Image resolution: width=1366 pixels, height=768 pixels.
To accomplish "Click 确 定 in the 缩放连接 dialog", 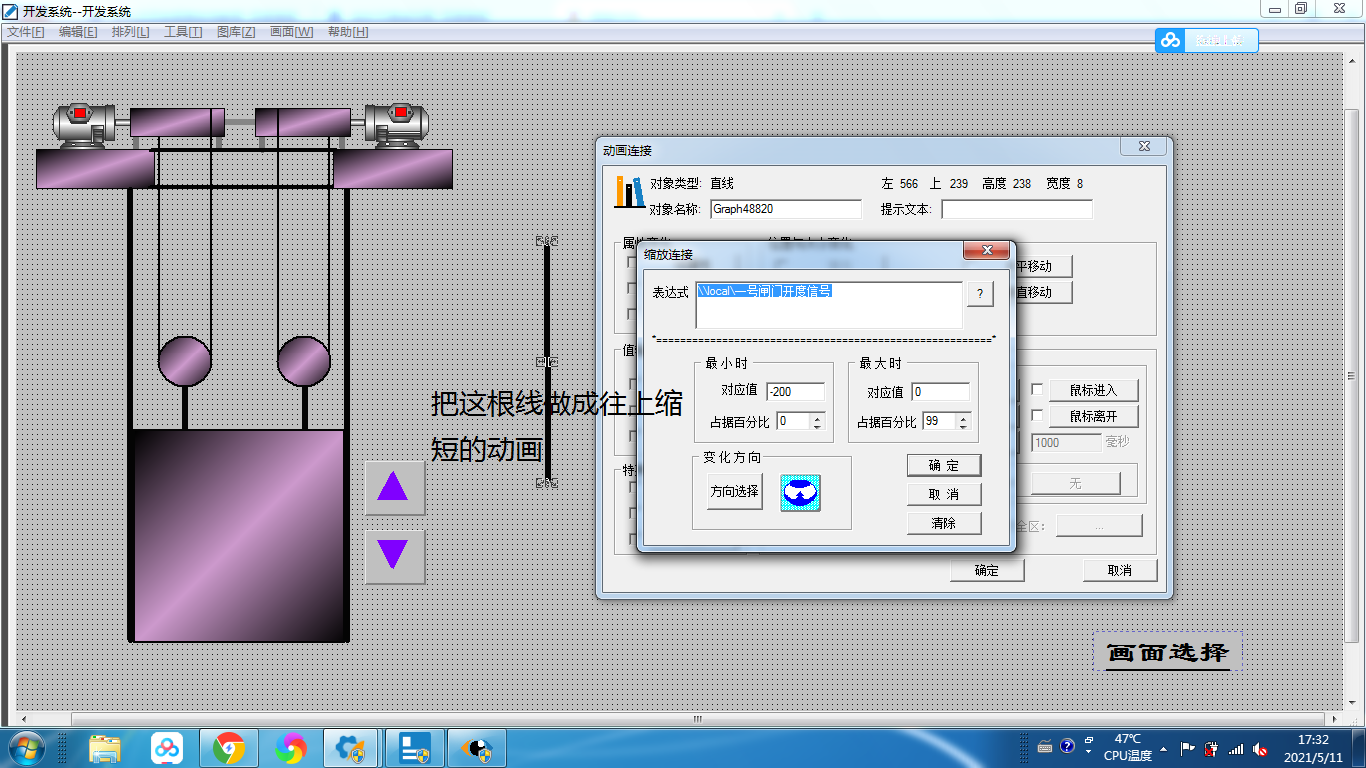I will click(943, 466).
